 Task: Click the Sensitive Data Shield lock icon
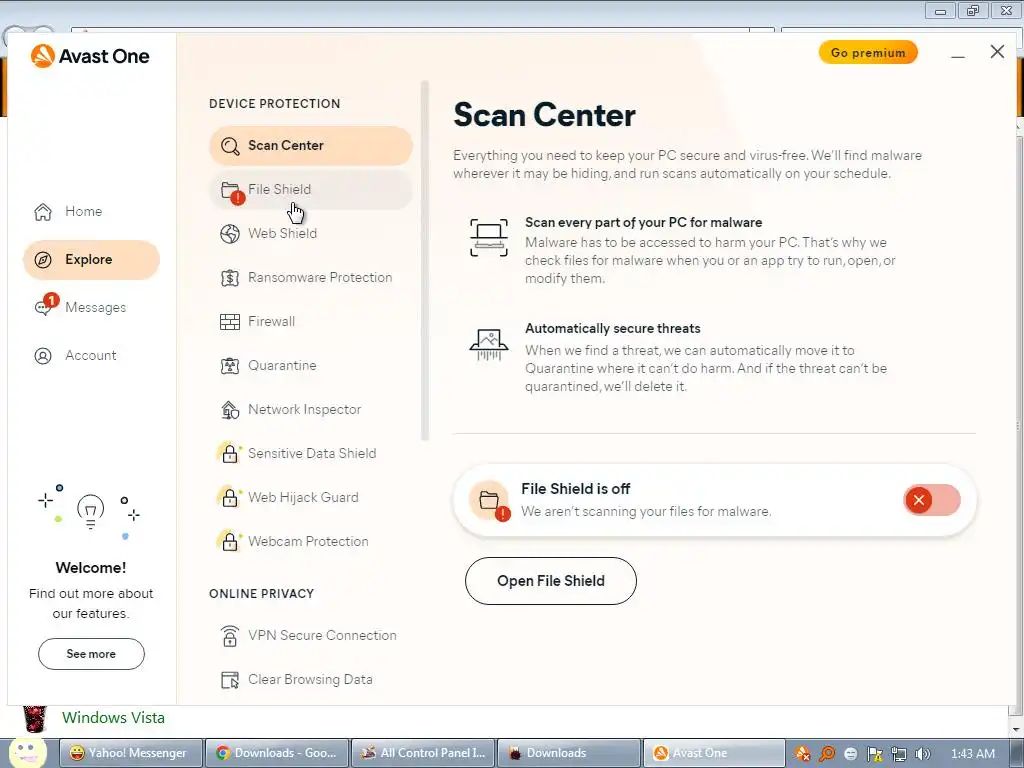tap(230, 454)
